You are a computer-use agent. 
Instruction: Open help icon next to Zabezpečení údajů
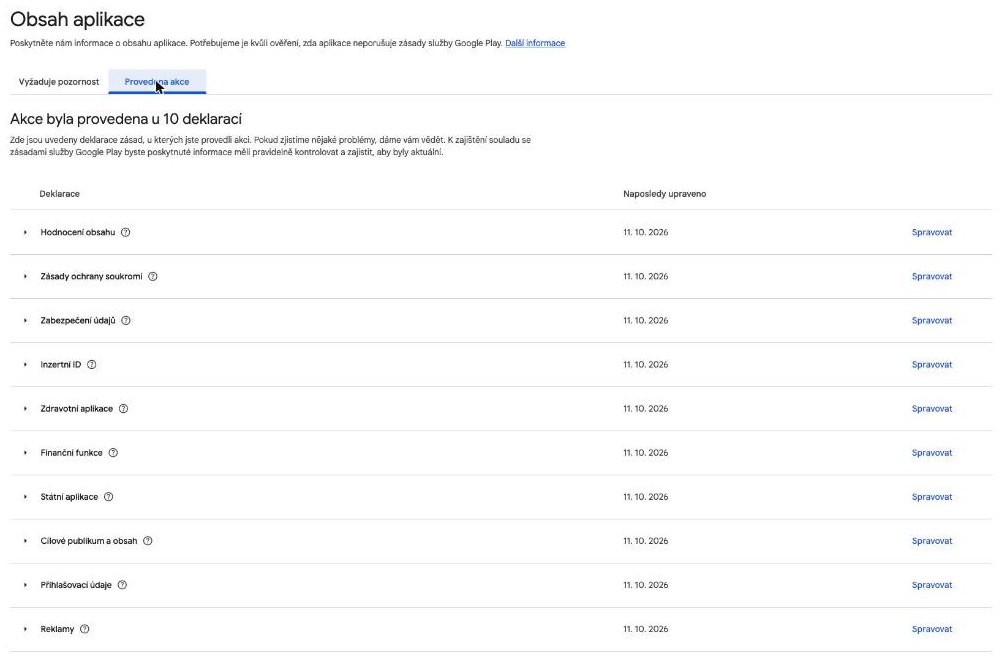point(126,320)
